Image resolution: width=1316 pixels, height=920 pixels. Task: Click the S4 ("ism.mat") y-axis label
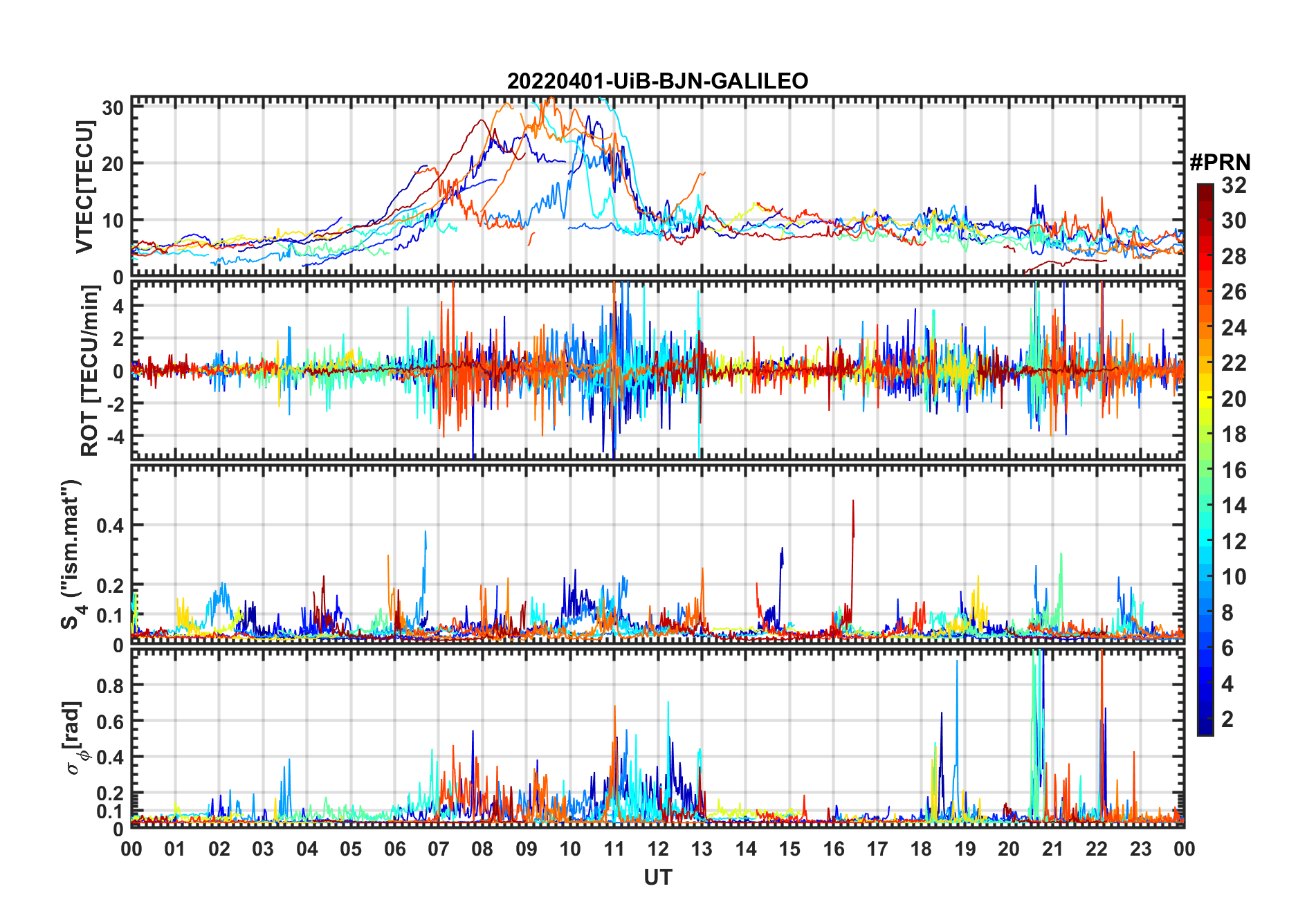[72, 555]
